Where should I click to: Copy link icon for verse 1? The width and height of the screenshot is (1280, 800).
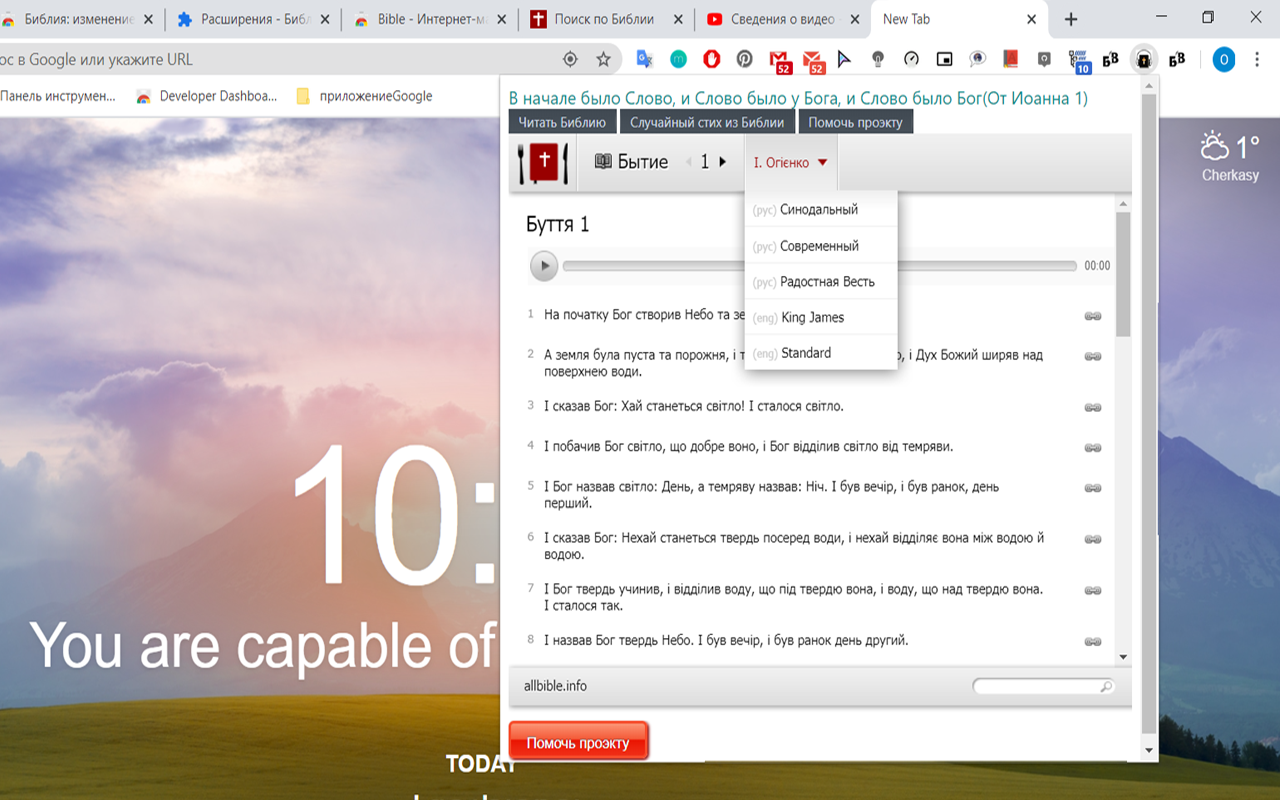(x=1093, y=316)
